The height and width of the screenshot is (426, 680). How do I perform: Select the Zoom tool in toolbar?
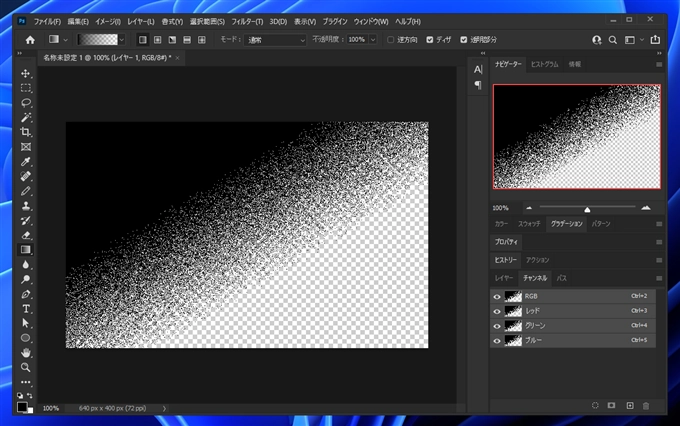click(26, 368)
